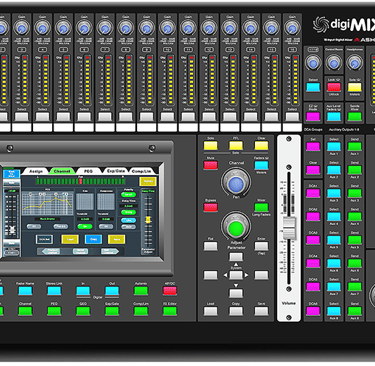Click the down arrow navigation button

pyautogui.click(x=236, y=293)
